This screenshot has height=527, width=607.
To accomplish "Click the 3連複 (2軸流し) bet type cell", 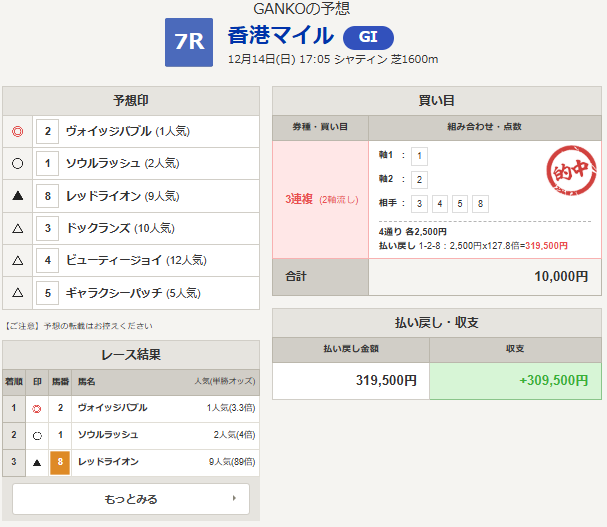I will coord(321,199).
